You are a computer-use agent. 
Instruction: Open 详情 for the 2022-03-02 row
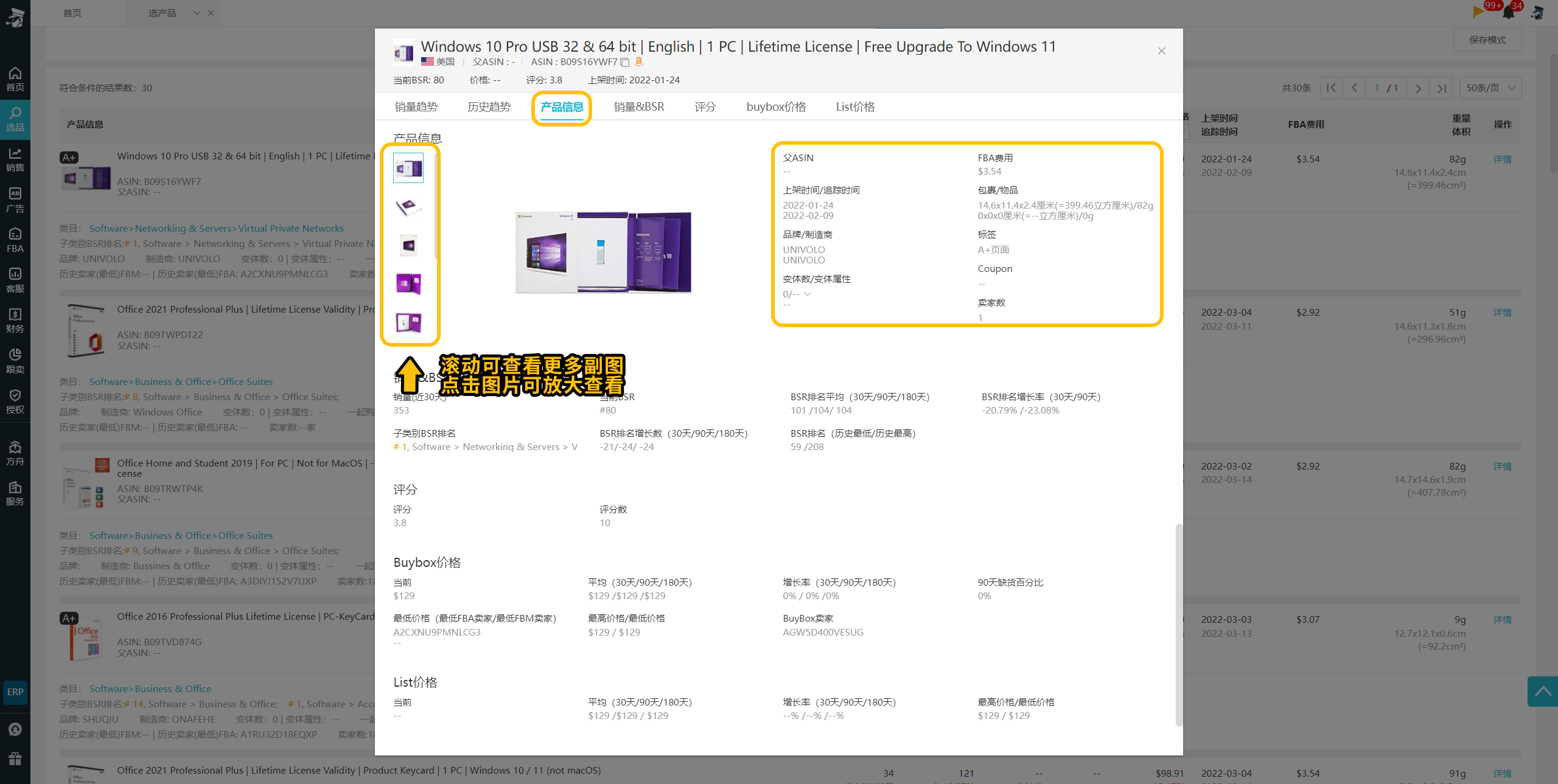pos(1502,467)
